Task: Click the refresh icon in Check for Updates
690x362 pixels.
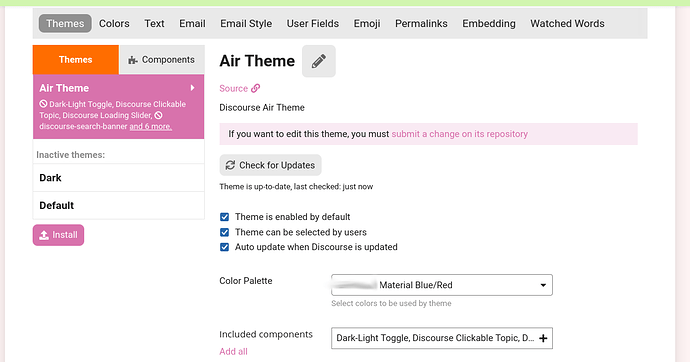Action: coord(230,165)
